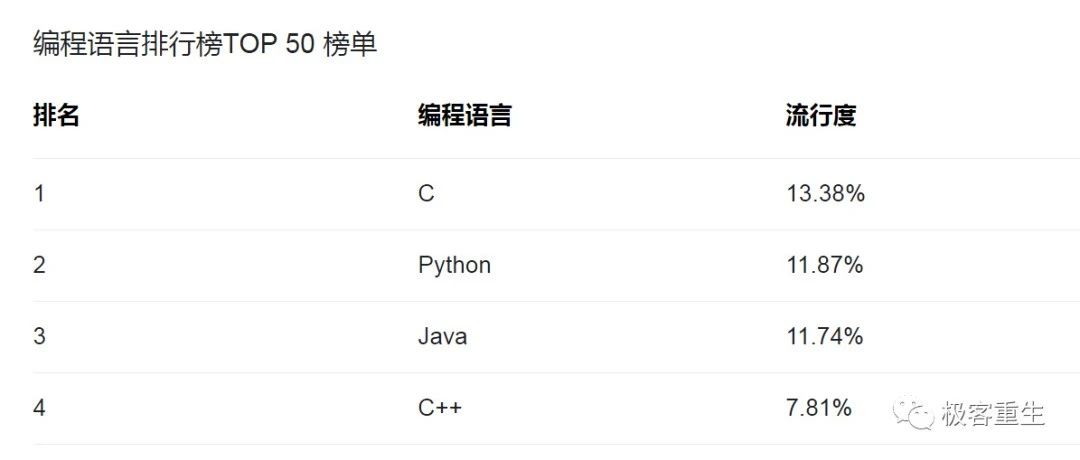
Task: Click the 13.38% popularity value
Action: (825, 194)
